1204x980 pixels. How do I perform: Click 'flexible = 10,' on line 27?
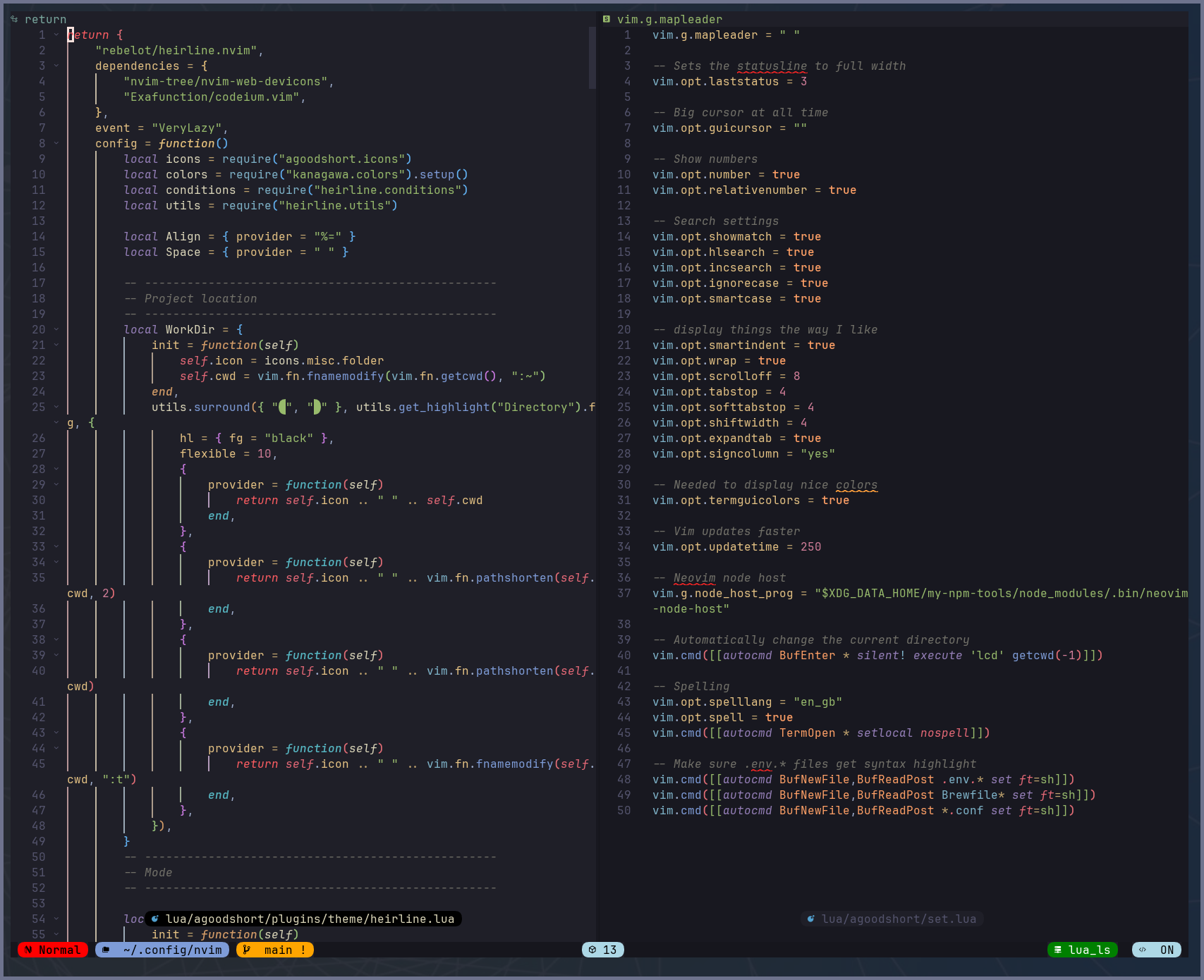tap(229, 453)
